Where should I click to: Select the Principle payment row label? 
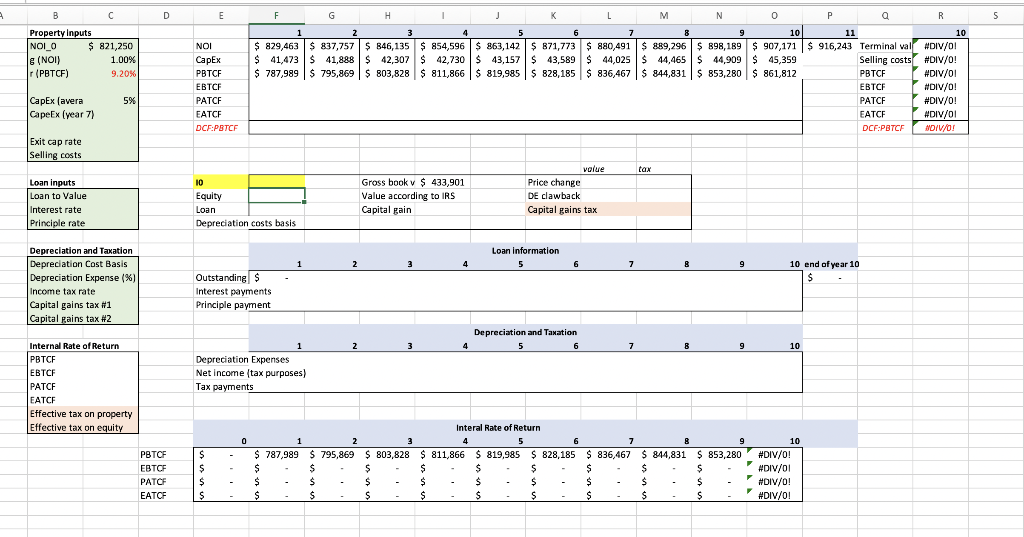tap(233, 305)
